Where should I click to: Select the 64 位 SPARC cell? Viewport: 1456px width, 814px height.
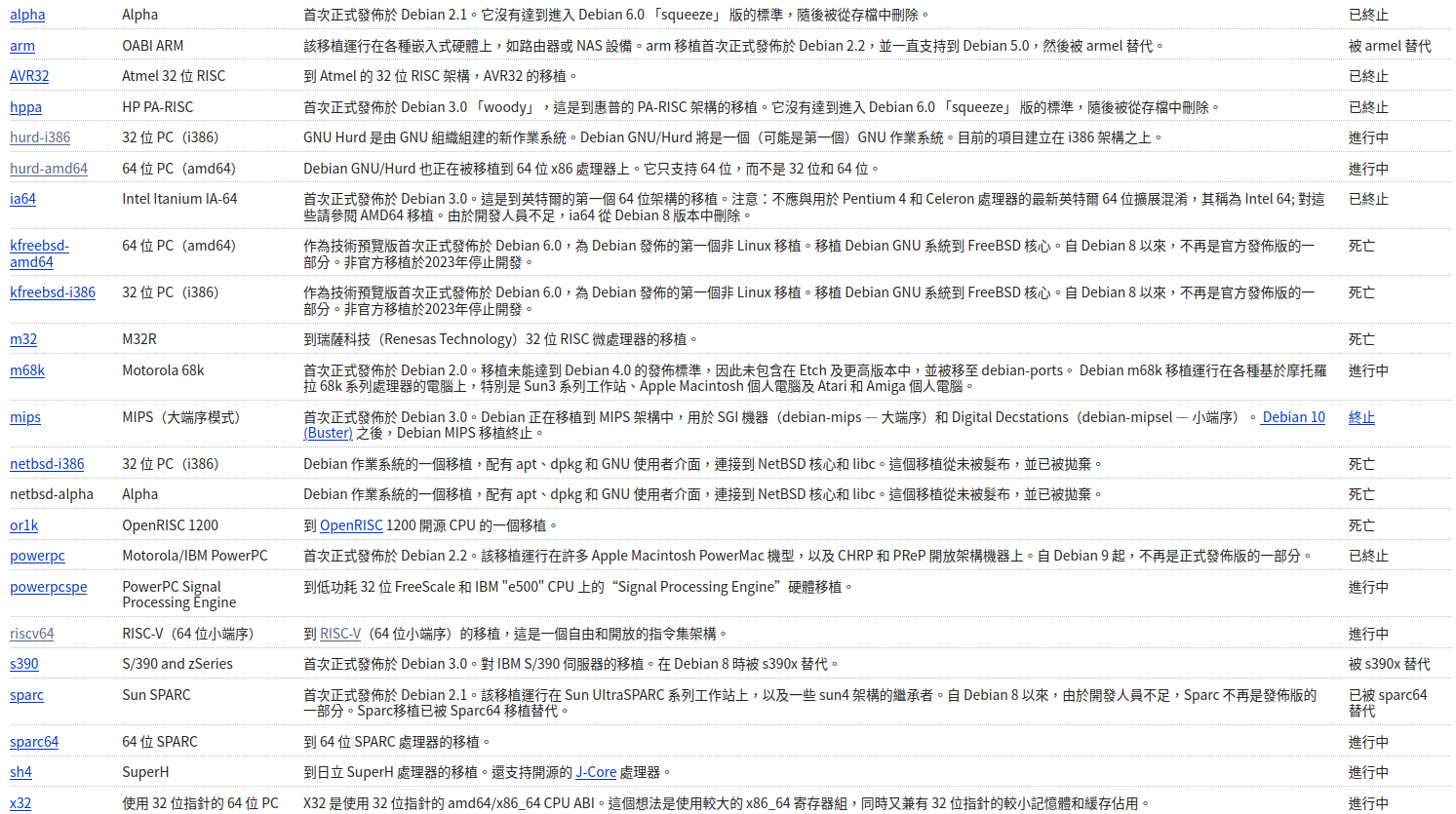pyautogui.click(x=160, y=742)
